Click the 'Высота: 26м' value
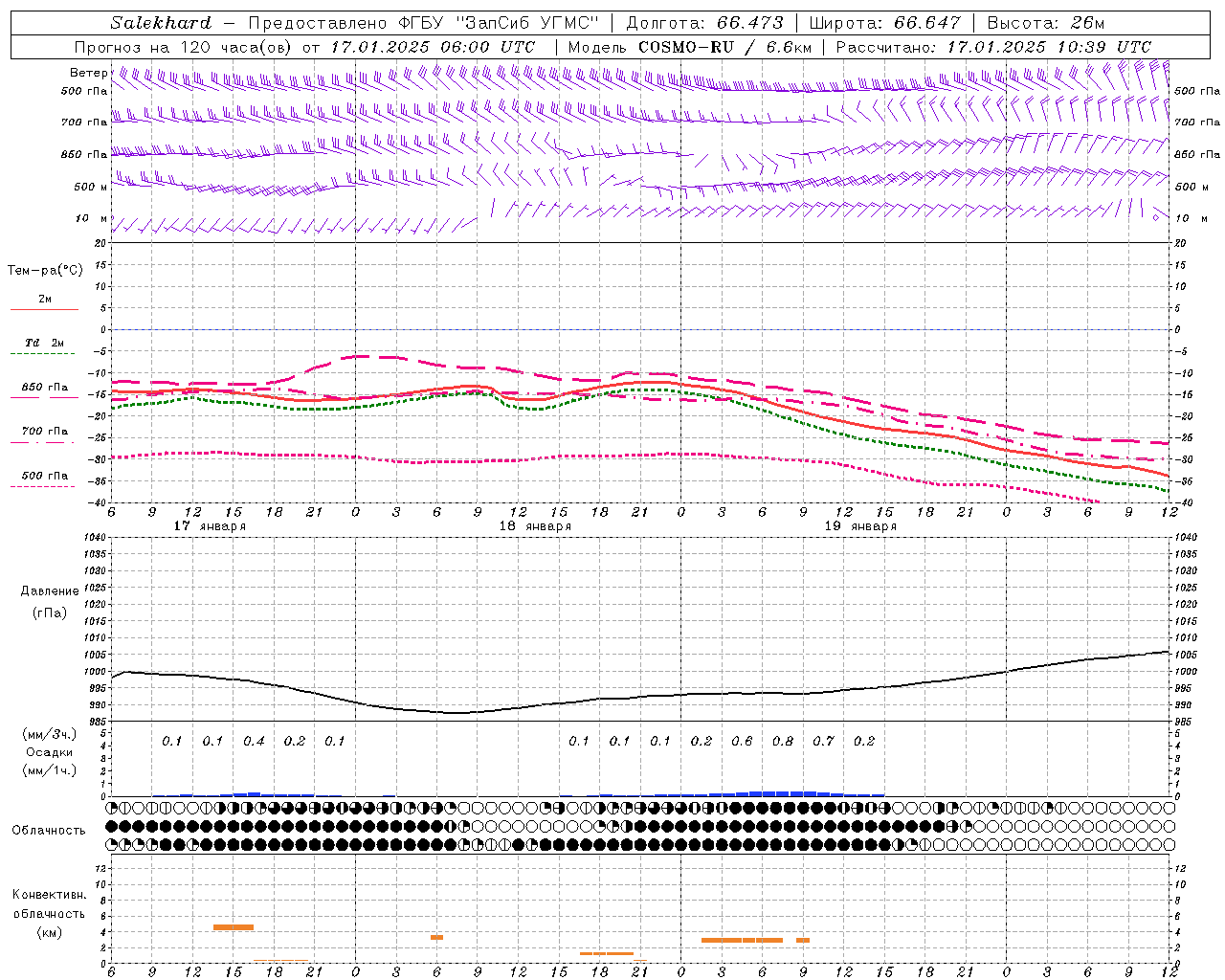The width and height of the screenshot is (1225, 980). pyautogui.click(x=1045, y=23)
